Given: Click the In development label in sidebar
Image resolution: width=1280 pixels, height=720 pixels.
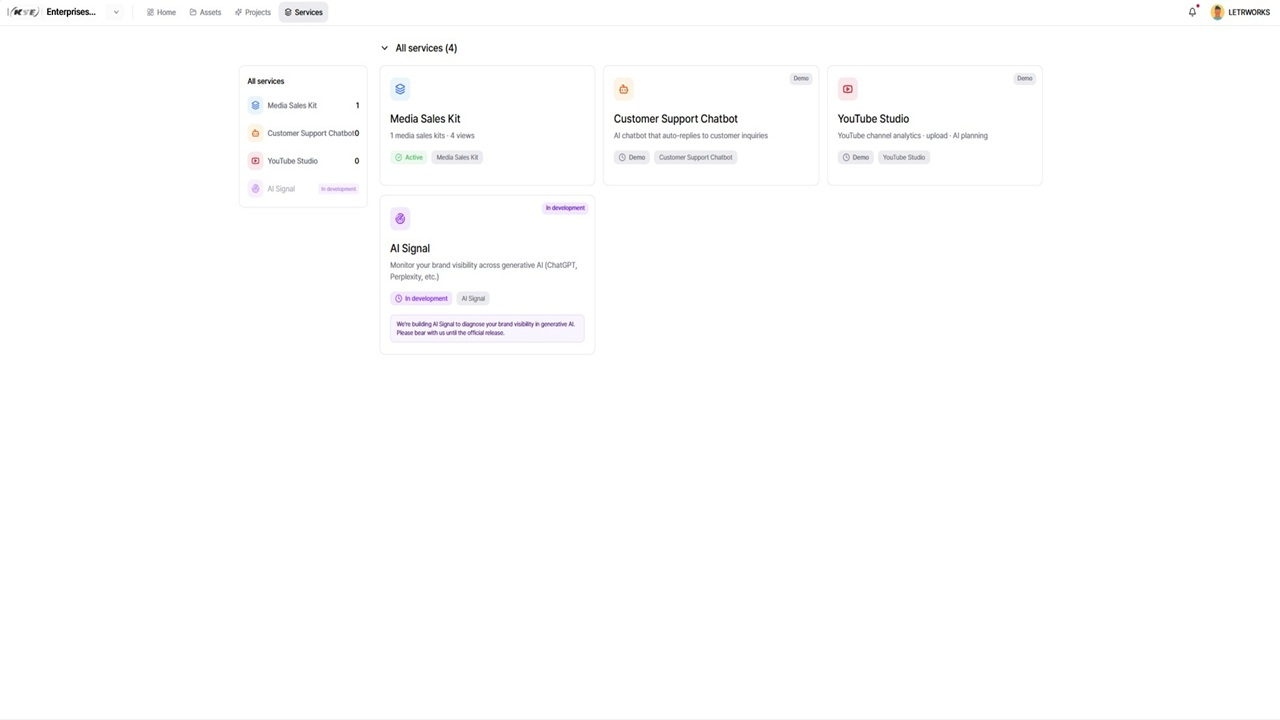Looking at the screenshot, I should [x=338, y=189].
